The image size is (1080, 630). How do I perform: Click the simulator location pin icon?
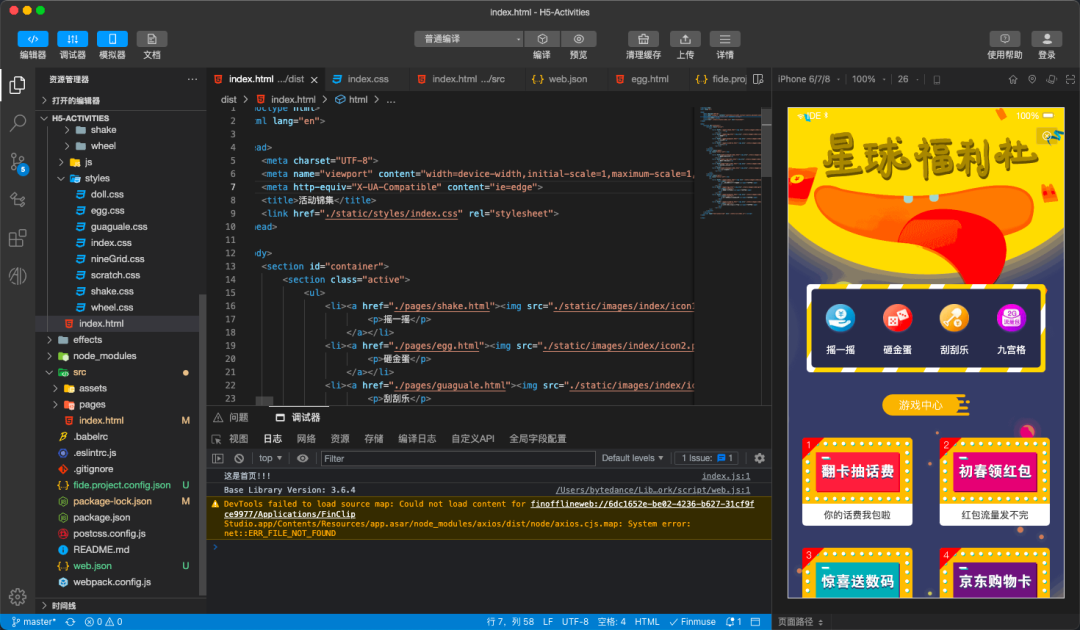tap(1032, 79)
